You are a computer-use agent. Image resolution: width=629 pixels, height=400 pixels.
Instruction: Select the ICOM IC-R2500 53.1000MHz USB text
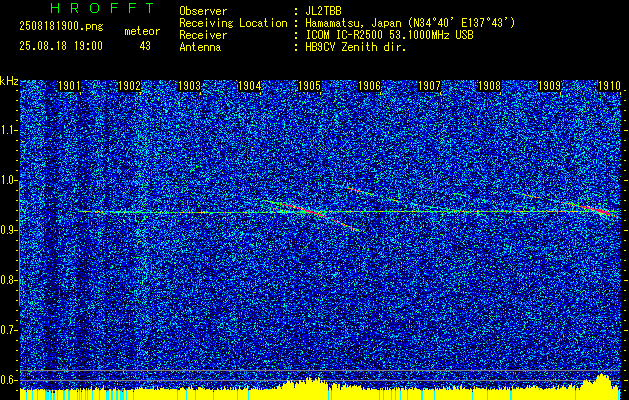(389, 35)
